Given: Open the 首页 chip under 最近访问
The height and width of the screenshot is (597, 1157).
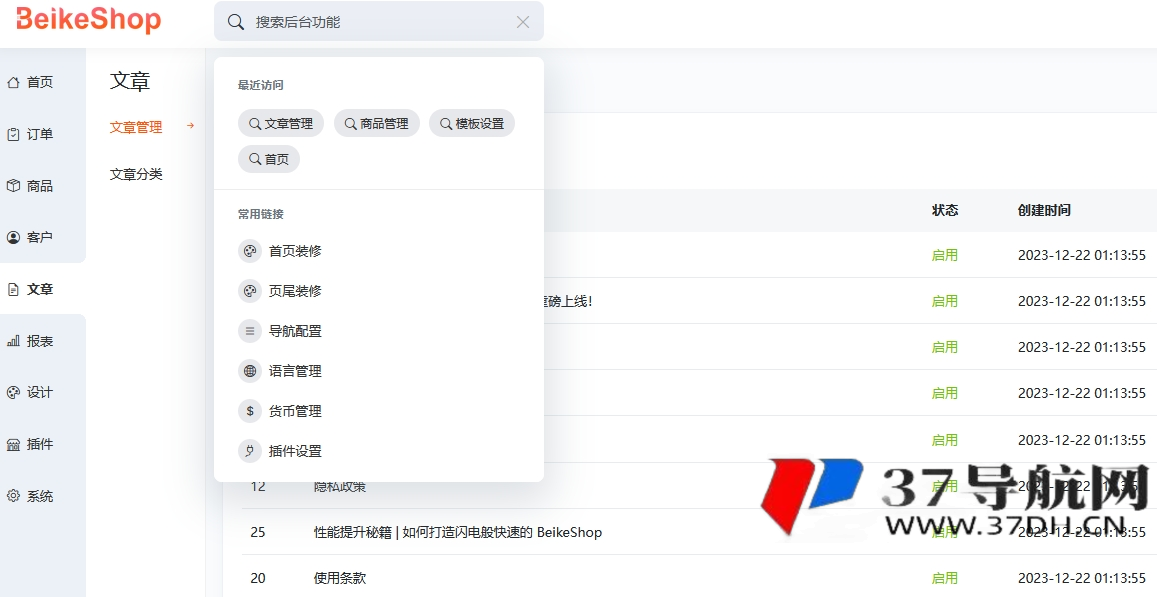Looking at the screenshot, I should [268, 158].
